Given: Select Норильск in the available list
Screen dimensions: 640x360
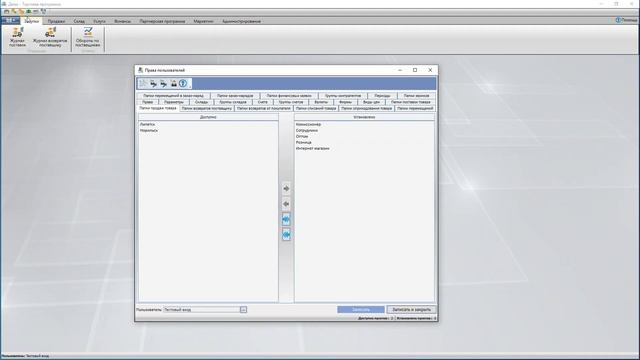Looking at the screenshot, I should [x=149, y=130].
